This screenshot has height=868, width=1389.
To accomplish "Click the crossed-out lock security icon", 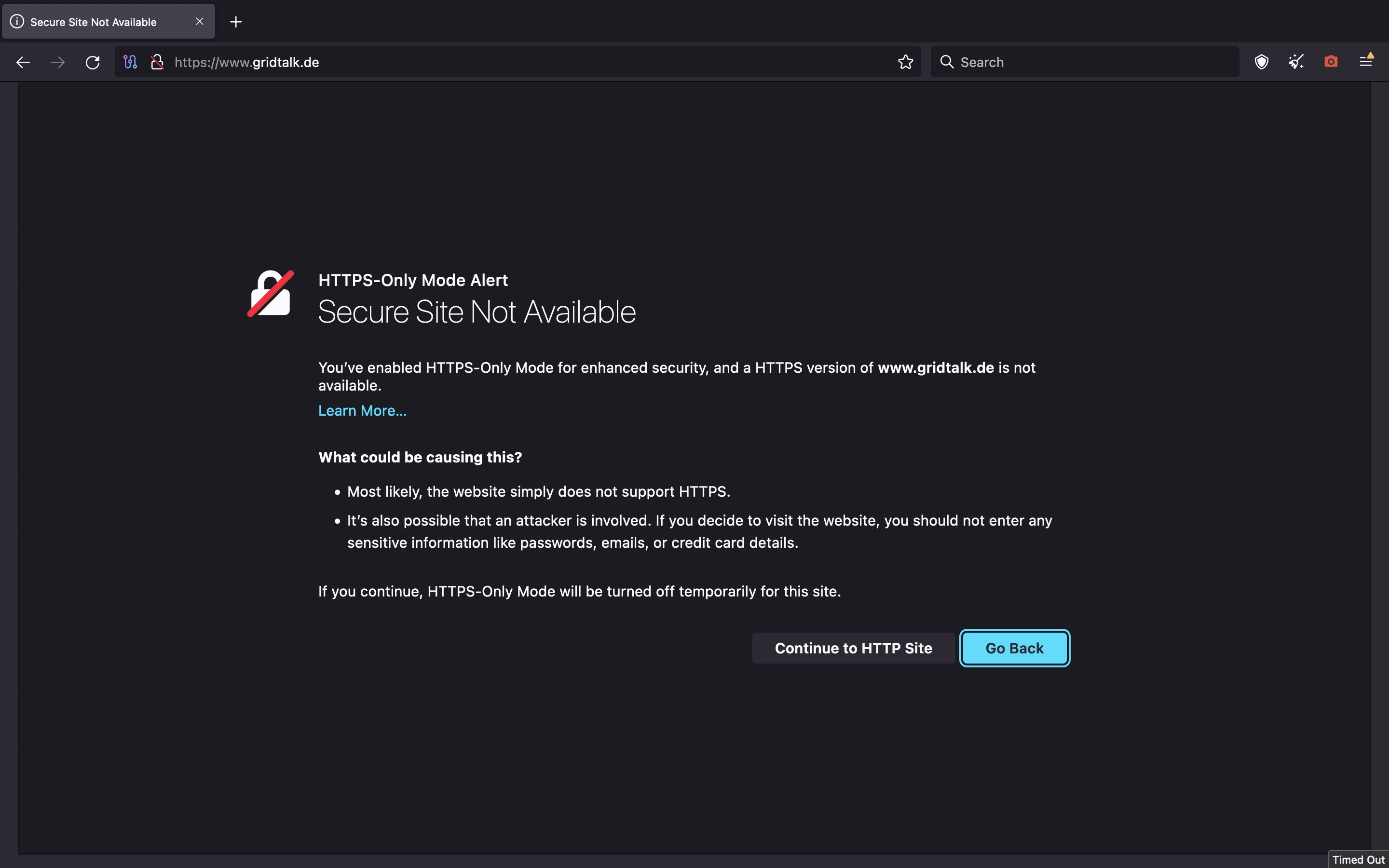I will [157, 62].
